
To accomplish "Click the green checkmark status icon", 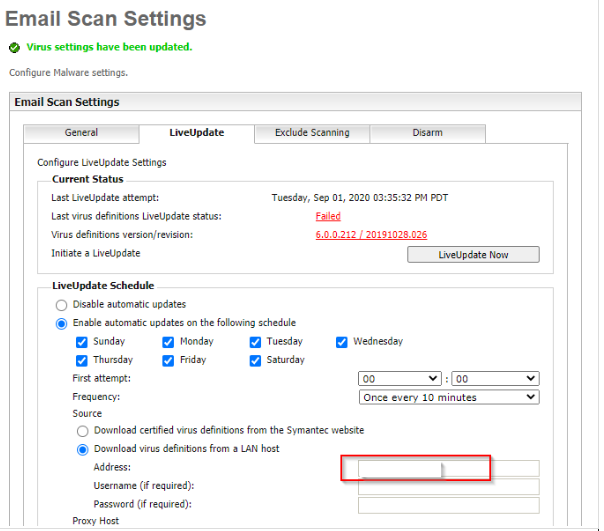I will (14, 47).
